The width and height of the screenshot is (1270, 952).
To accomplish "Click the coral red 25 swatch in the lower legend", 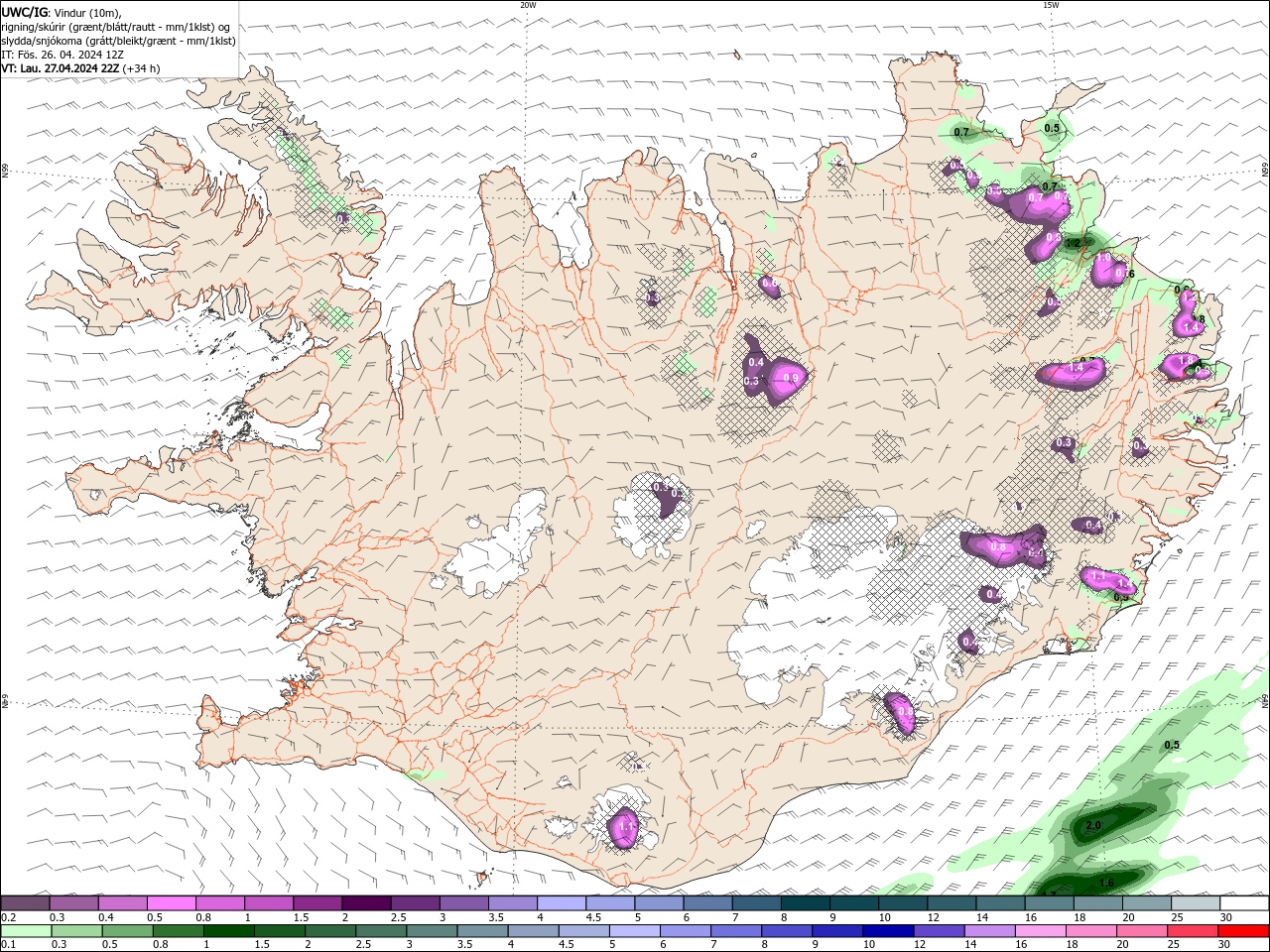I will [1193, 931].
